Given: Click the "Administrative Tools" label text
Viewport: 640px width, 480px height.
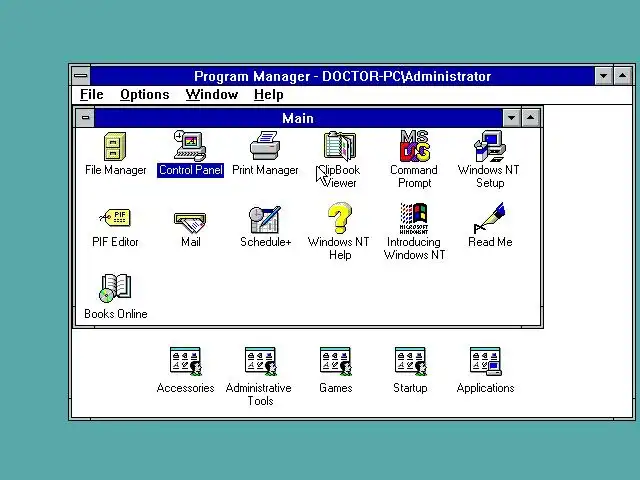Looking at the screenshot, I should tap(259, 394).
